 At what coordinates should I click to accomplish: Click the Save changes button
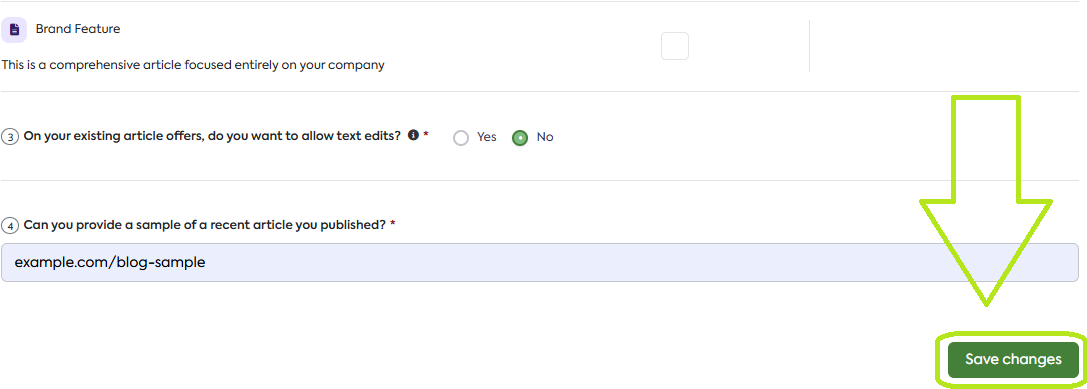pos(1013,360)
